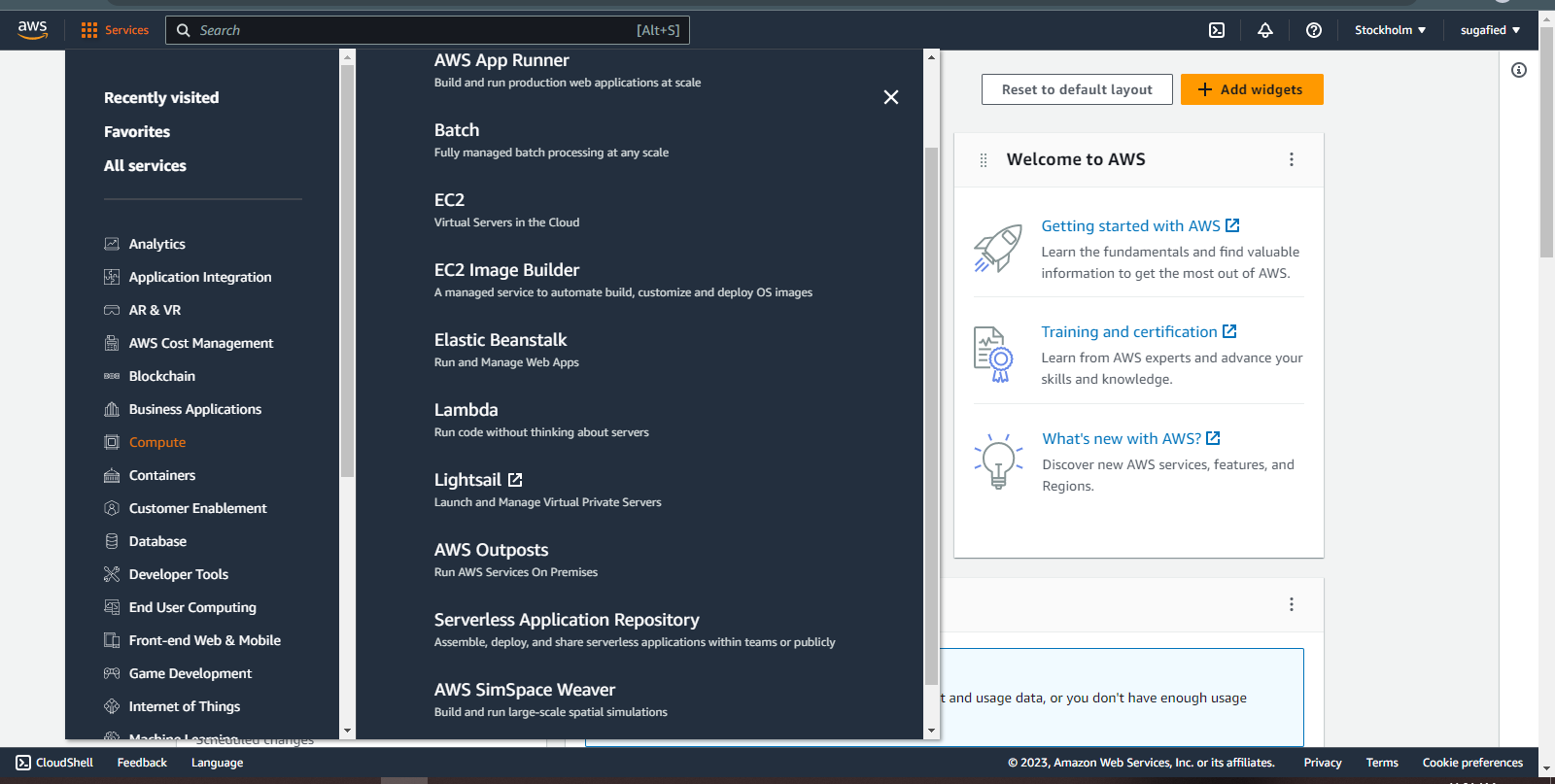Open the Batch service
The height and width of the screenshot is (784, 1555).
click(x=457, y=130)
